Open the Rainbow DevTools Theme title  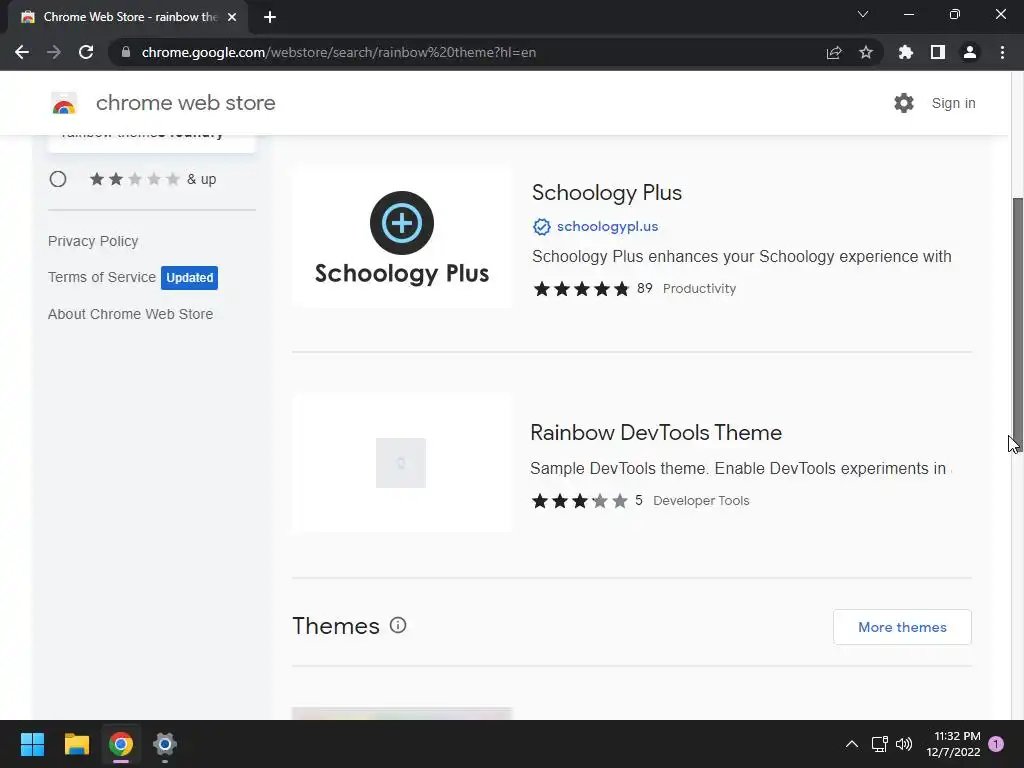coord(656,432)
